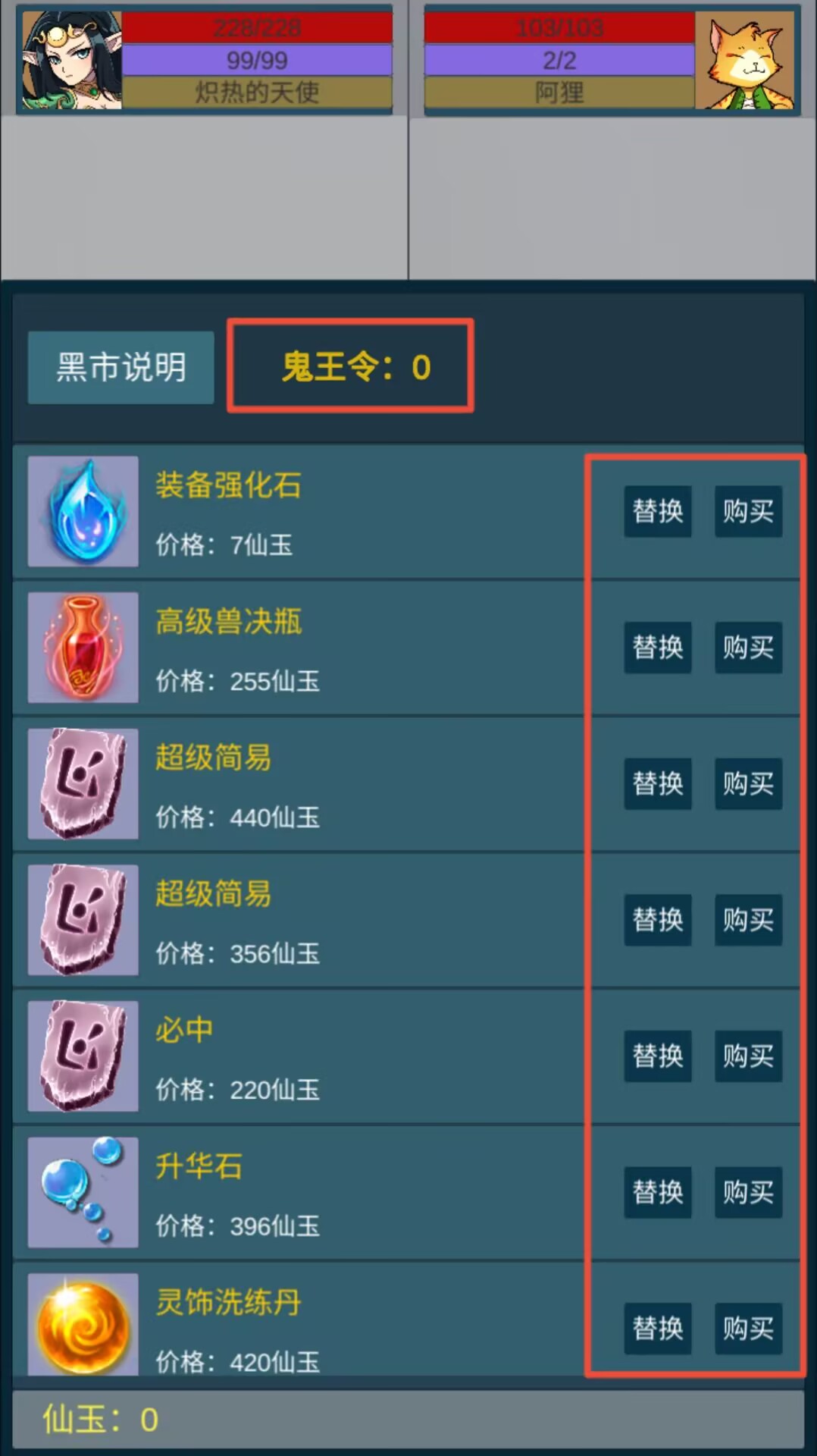
Task: Tap the 440仙玉 超级简易 rune stone icon
Action: tap(83, 783)
